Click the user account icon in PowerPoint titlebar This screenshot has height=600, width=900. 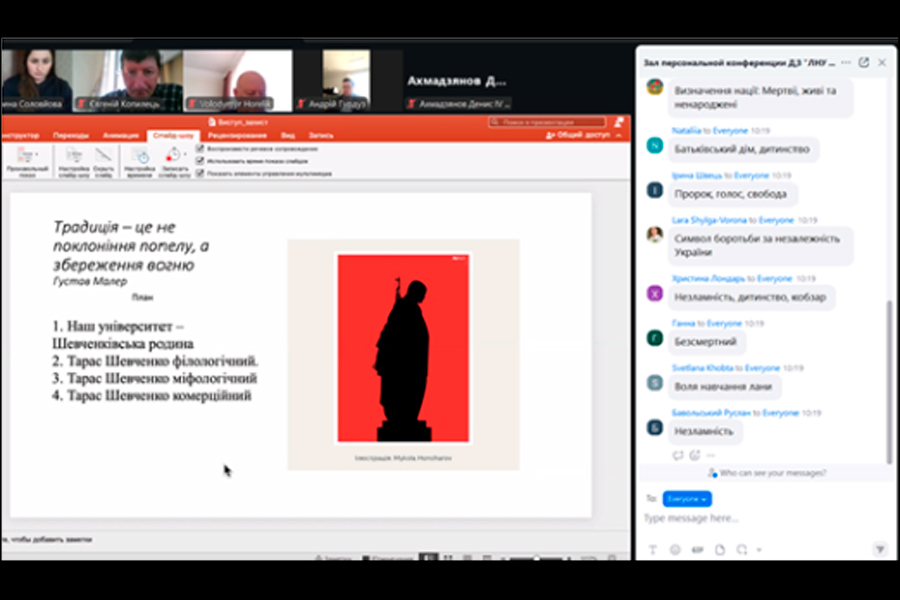[x=619, y=122]
